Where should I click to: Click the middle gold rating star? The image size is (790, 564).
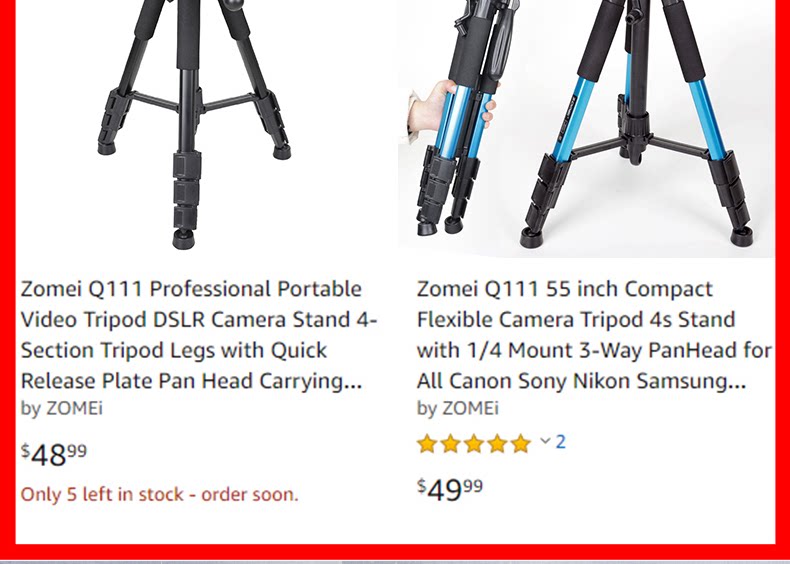[x=474, y=444]
